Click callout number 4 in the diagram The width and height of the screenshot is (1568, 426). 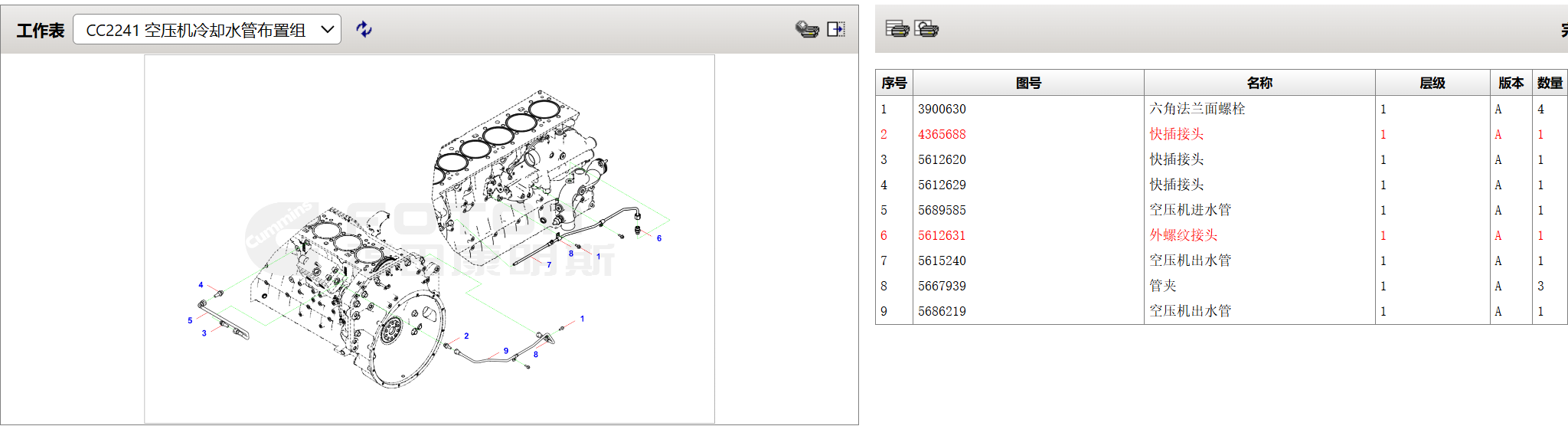pyautogui.click(x=201, y=285)
